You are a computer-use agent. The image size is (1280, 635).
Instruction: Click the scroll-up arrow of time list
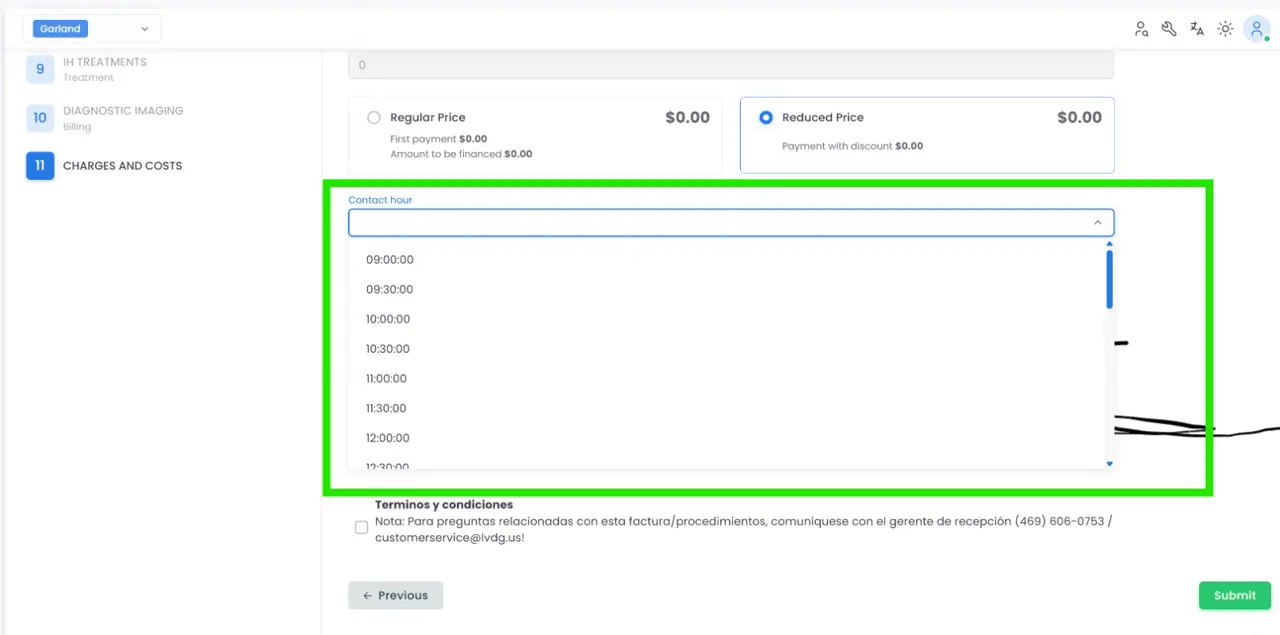pos(1109,243)
